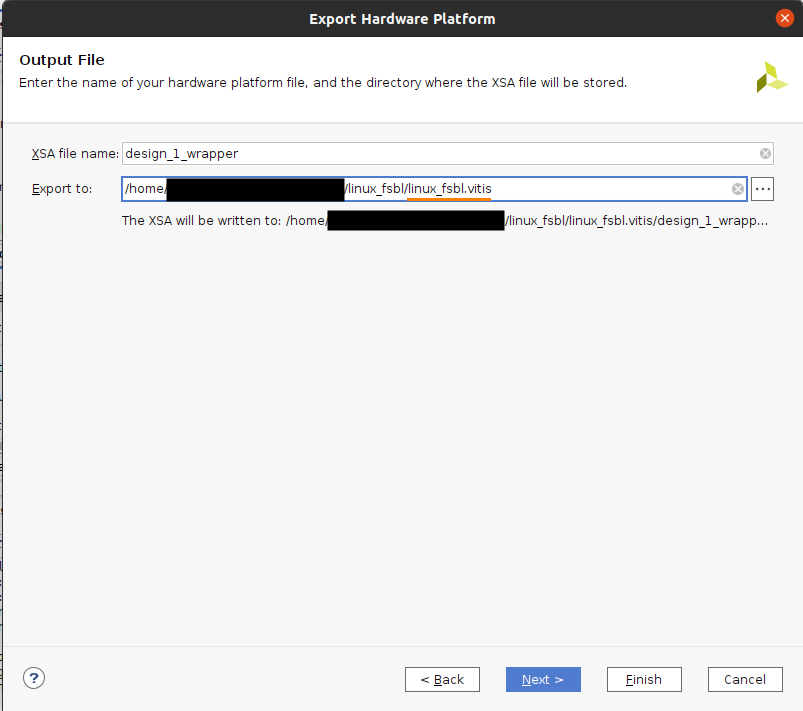Click the Finish button
Screen dimensions: 803x711
coord(644,679)
